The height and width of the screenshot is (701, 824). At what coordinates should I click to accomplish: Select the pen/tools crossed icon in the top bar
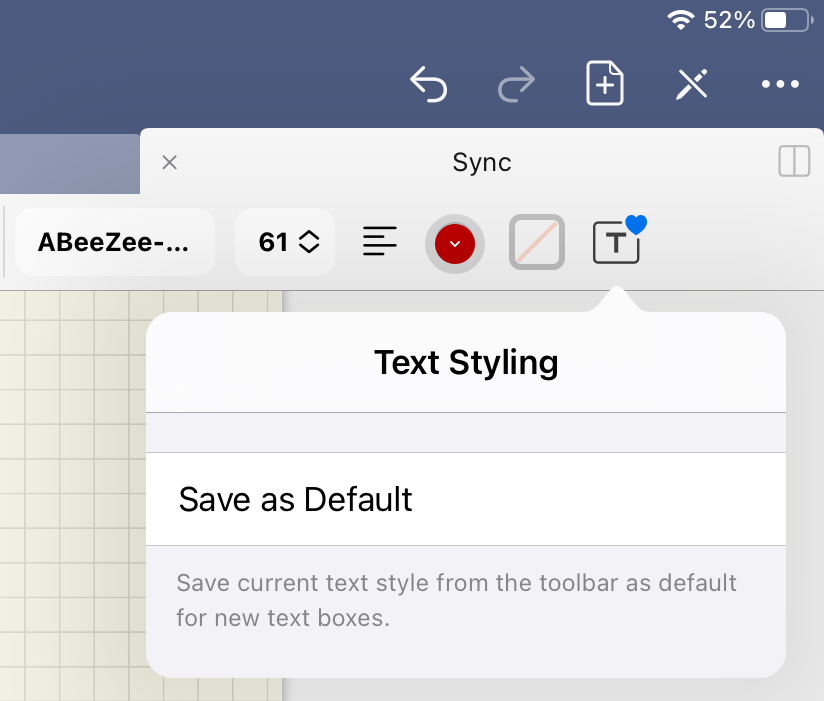pyautogui.click(x=692, y=84)
